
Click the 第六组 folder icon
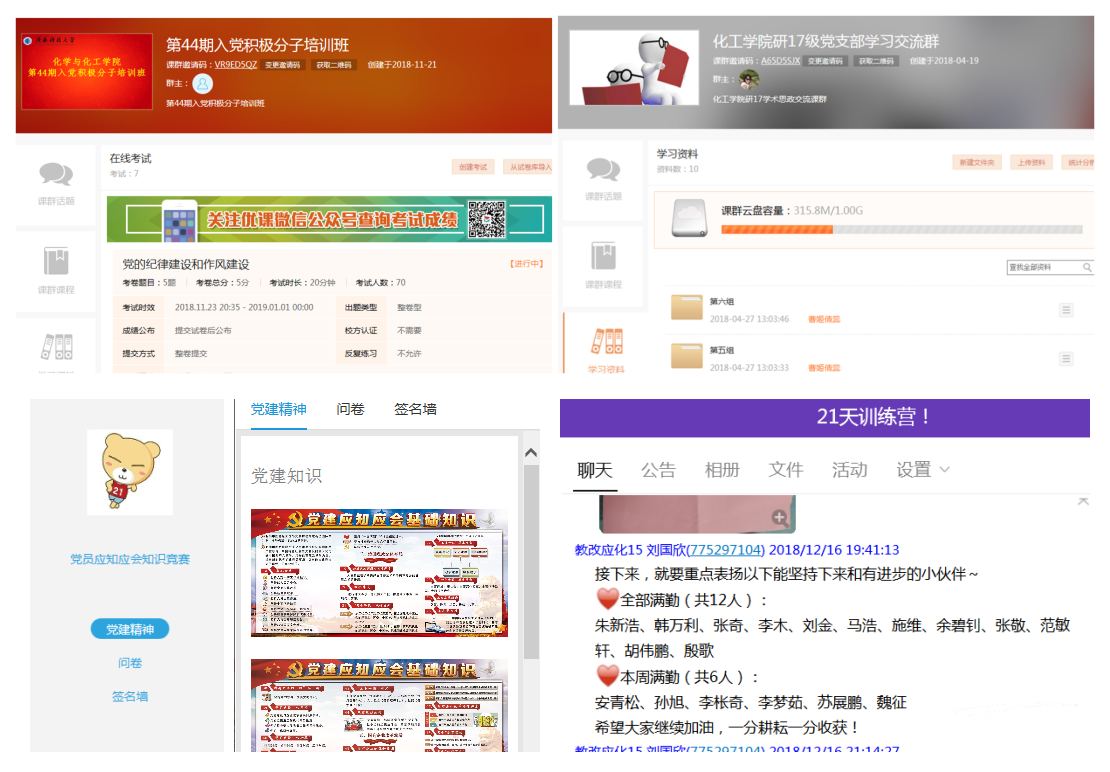point(687,307)
